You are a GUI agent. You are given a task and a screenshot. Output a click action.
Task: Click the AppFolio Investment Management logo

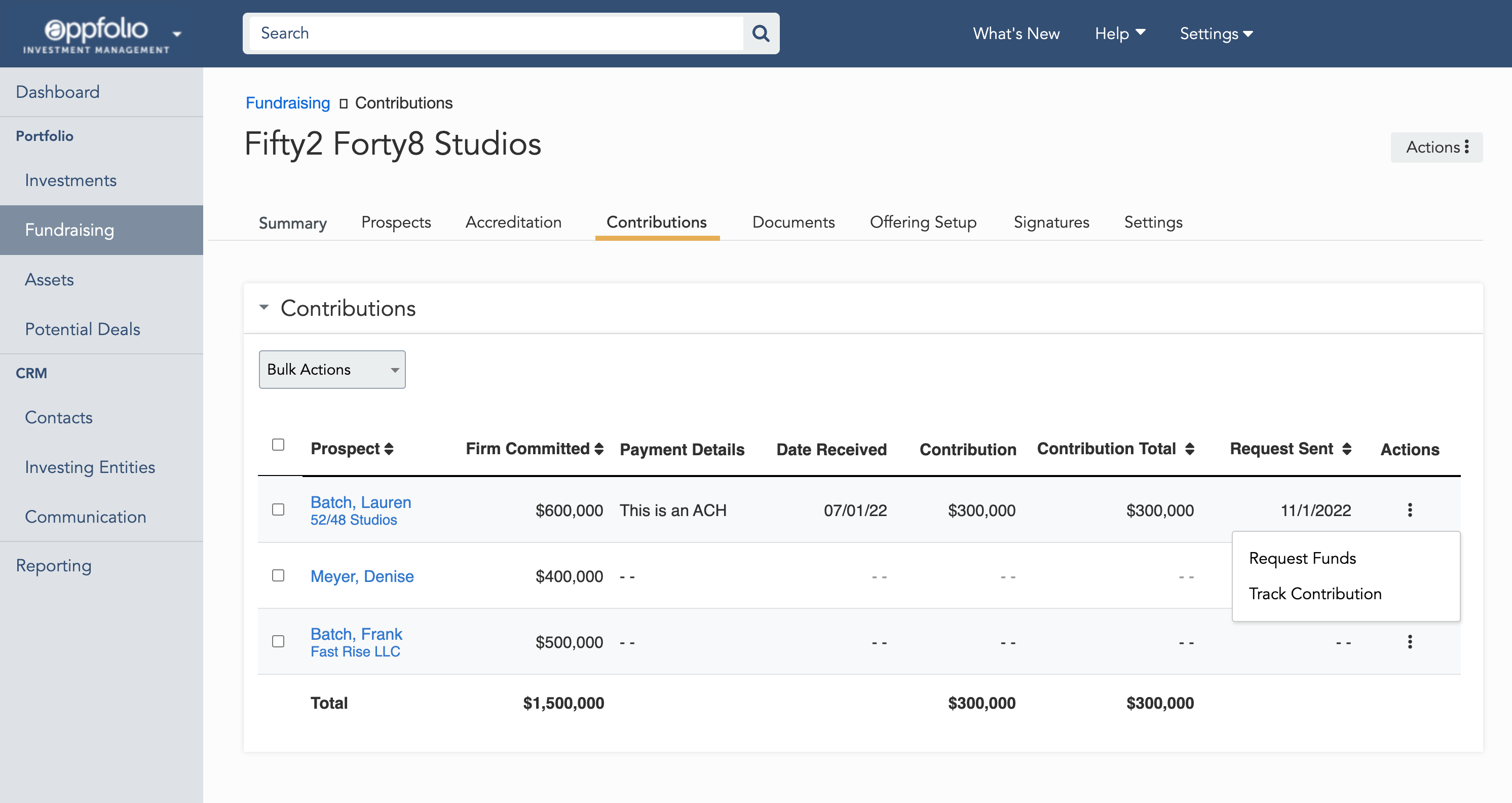point(97,34)
